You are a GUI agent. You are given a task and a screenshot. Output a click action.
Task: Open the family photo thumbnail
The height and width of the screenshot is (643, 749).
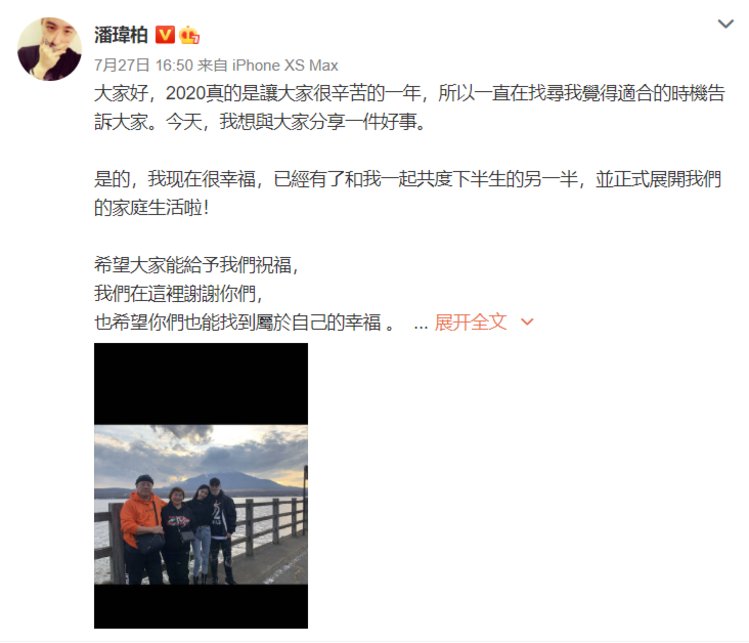(x=201, y=485)
